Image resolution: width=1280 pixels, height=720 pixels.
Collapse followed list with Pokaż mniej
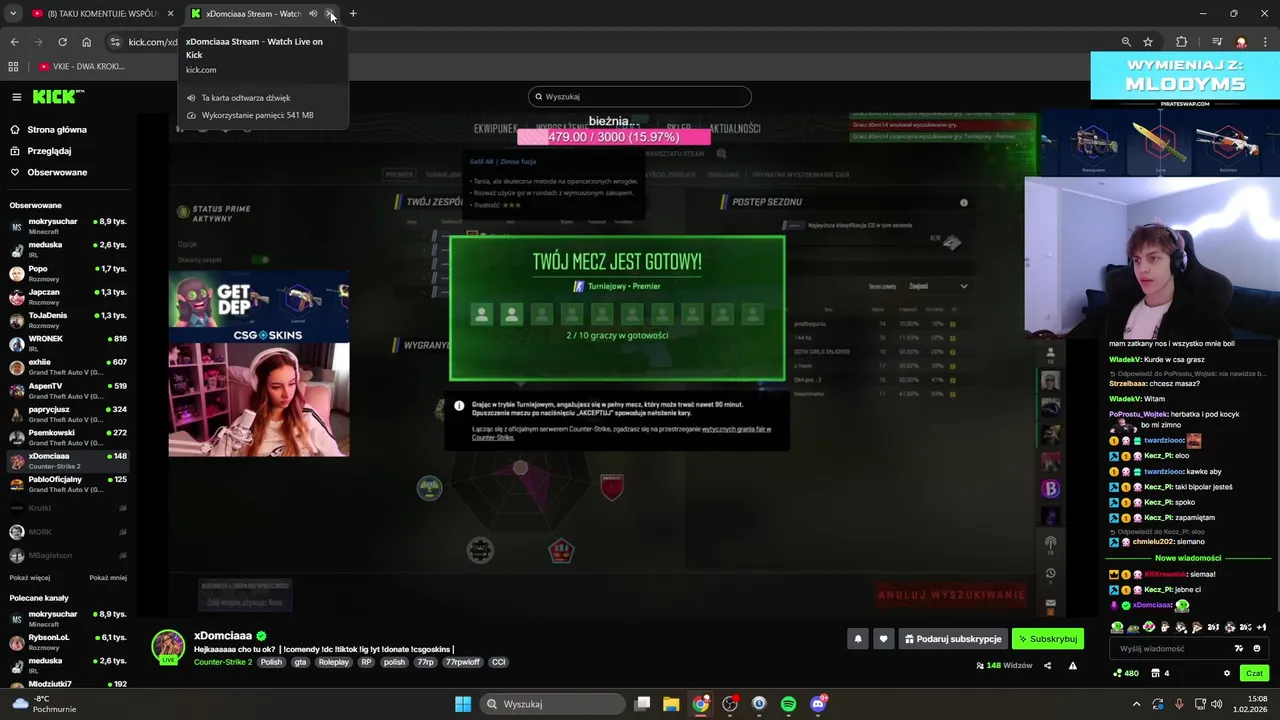[108, 577]
